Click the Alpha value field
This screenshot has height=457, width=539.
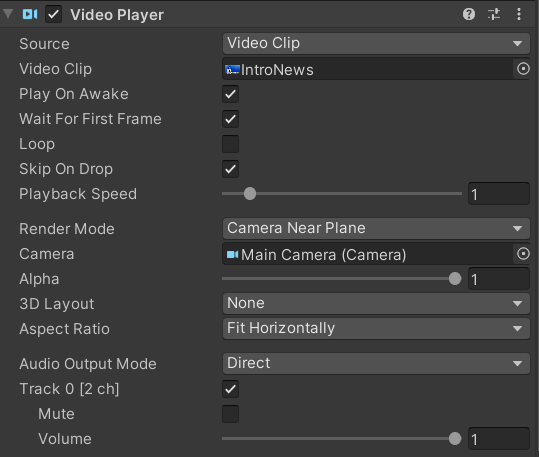[499, 279]
